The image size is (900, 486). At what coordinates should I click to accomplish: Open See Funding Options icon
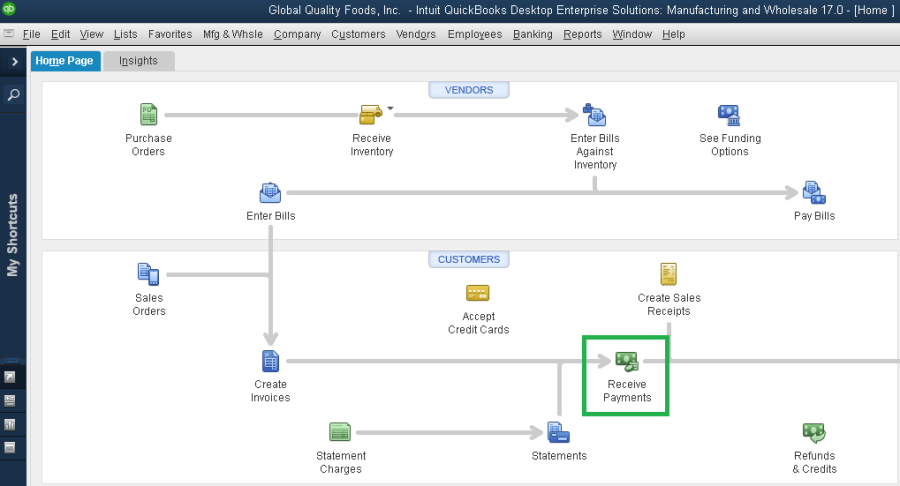point(729,115)
